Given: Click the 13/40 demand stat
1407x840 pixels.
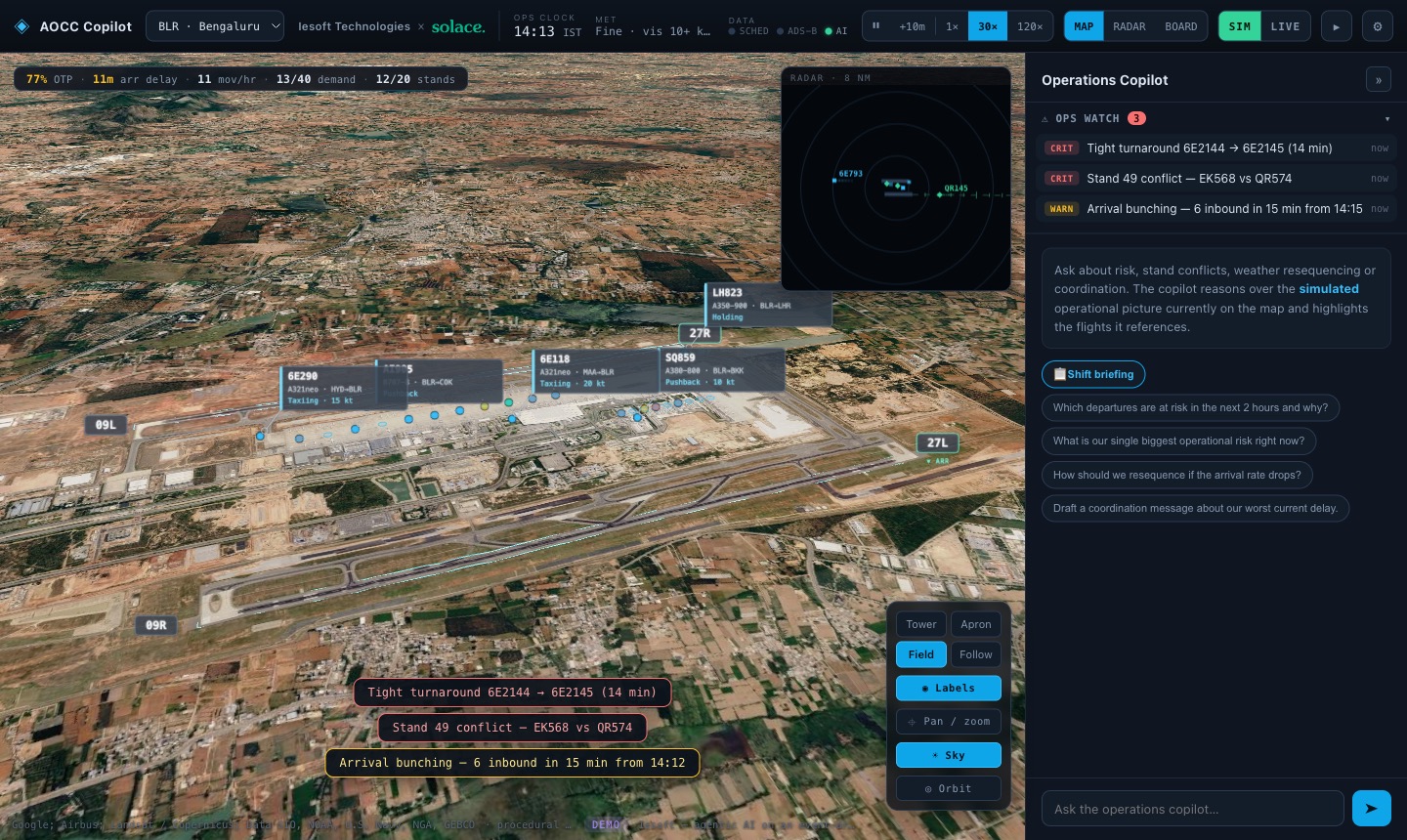Looking at the screenshot, I should (316, 79).
